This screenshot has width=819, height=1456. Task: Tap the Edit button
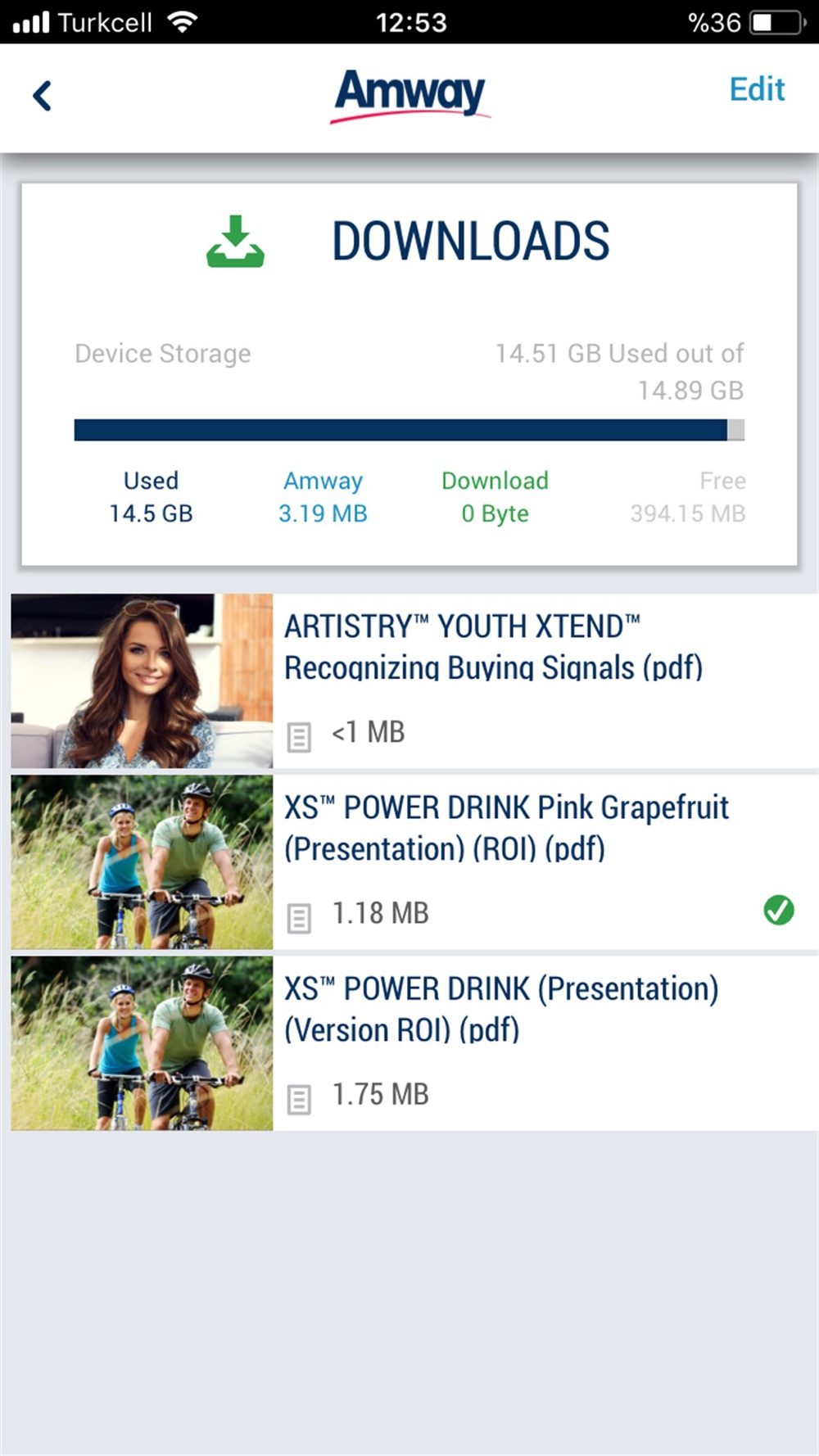[757, 89]
